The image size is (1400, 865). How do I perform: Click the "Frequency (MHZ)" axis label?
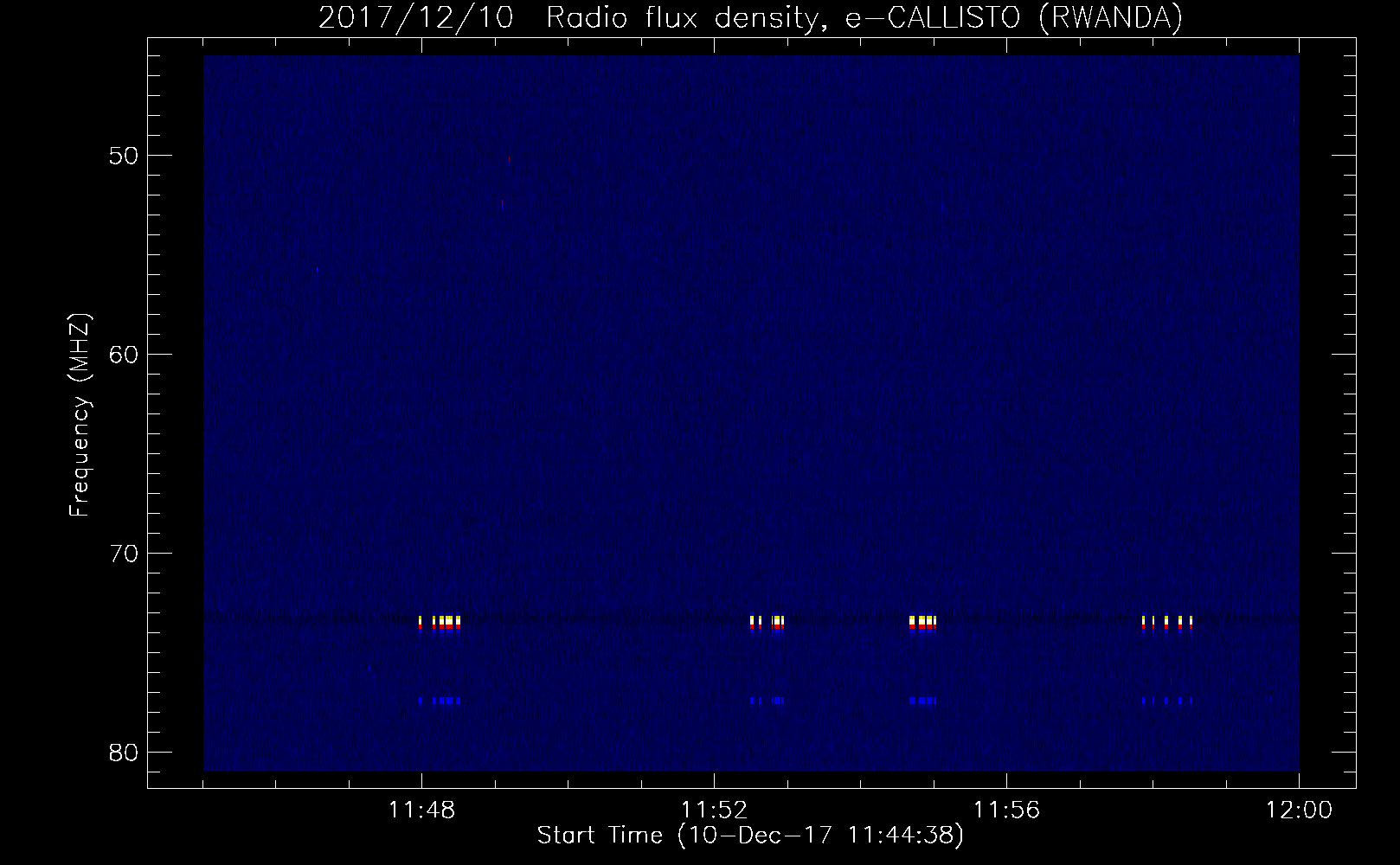click(80, 414)
